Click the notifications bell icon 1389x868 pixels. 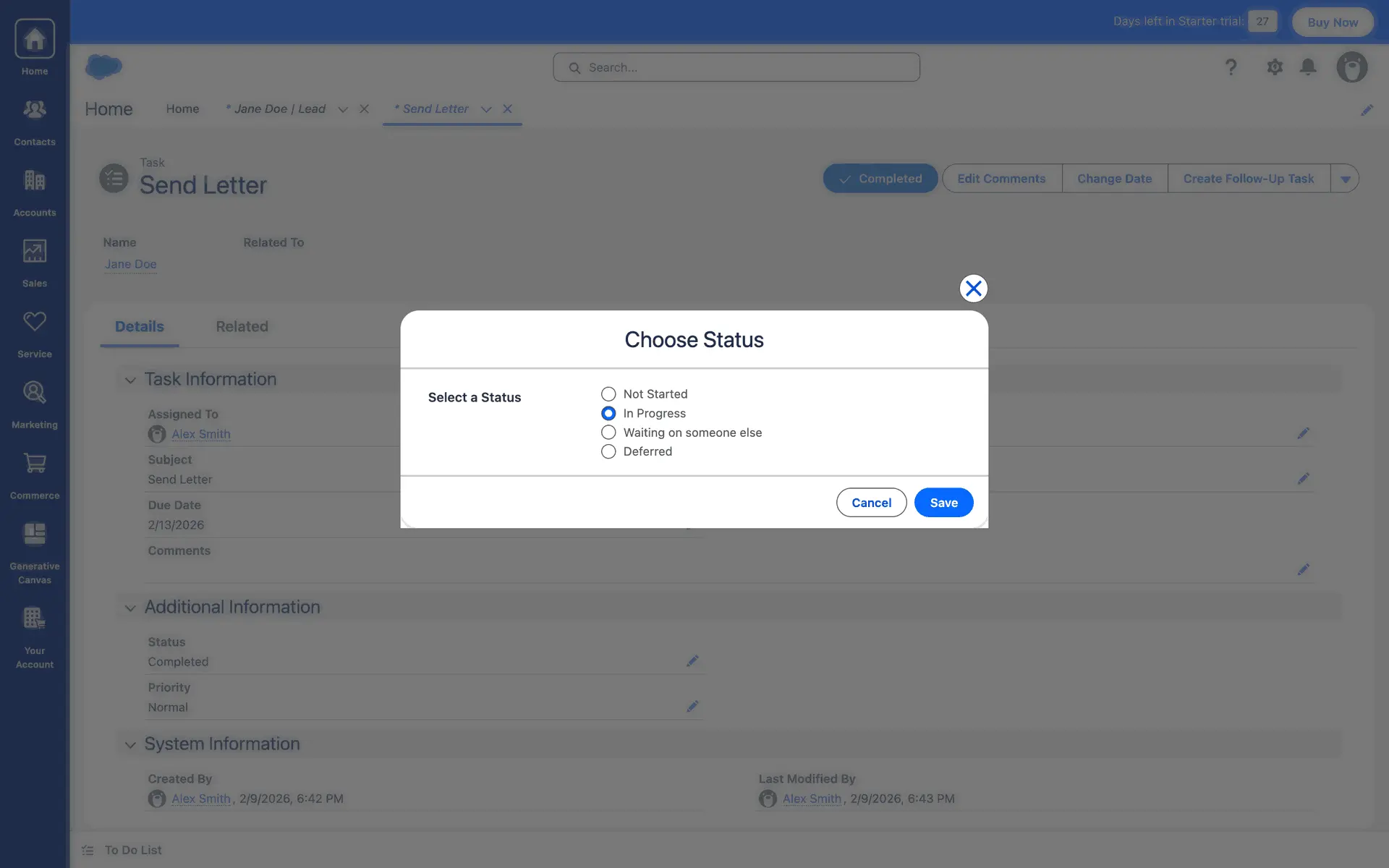(x=1308, y=67)
